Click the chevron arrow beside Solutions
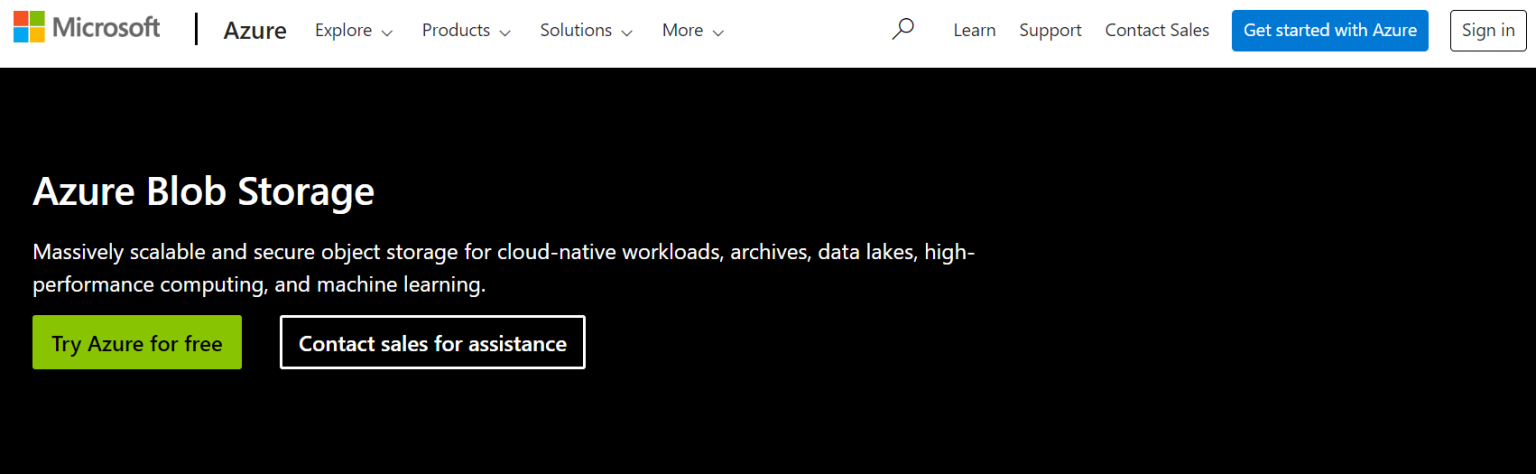1536x474 pixels. pos(627,32)
